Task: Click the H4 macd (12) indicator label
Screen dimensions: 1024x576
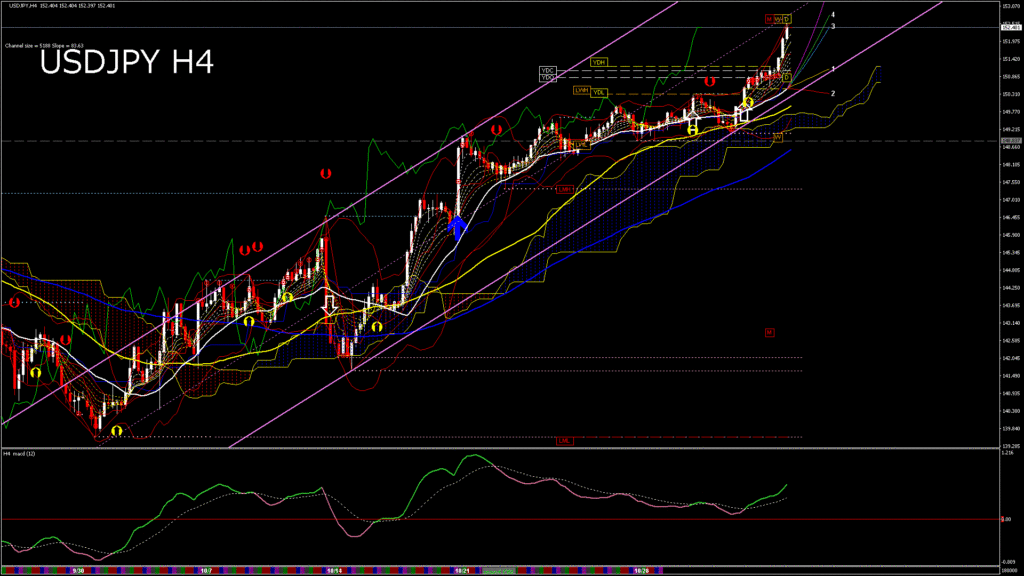Action: pos(20,453)
